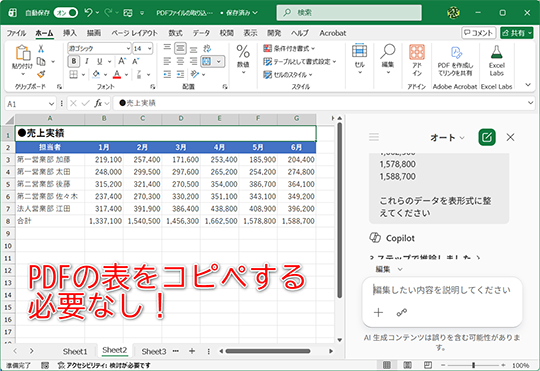This screenshot has height=371, width=540.
Task: Collapse the ribbon chevron
Action: (528, 85)
